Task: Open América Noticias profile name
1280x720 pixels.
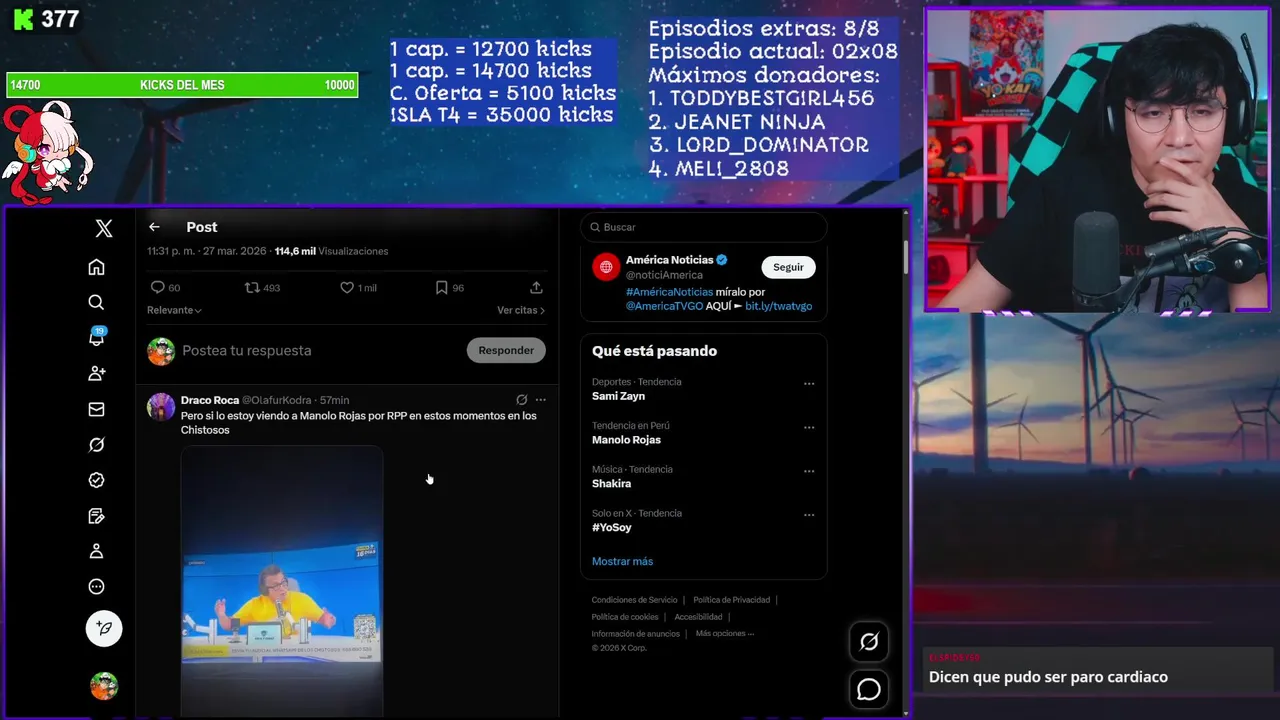Action: [669, 260]
